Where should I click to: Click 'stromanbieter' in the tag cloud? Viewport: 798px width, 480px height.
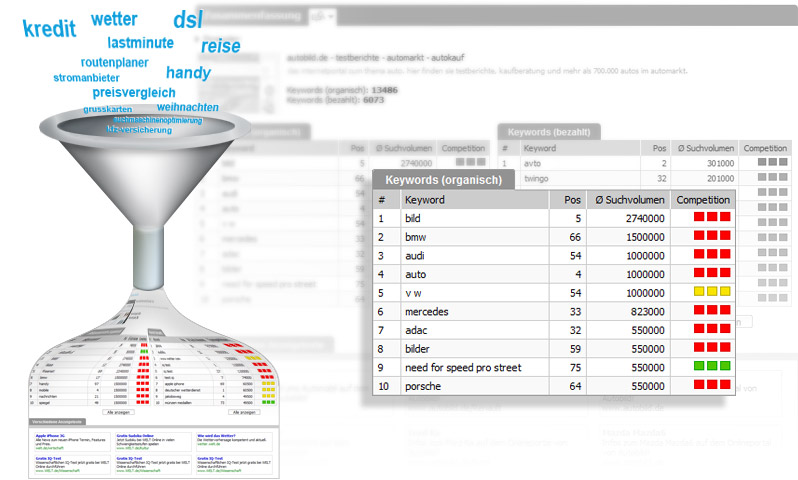point(87,78)
